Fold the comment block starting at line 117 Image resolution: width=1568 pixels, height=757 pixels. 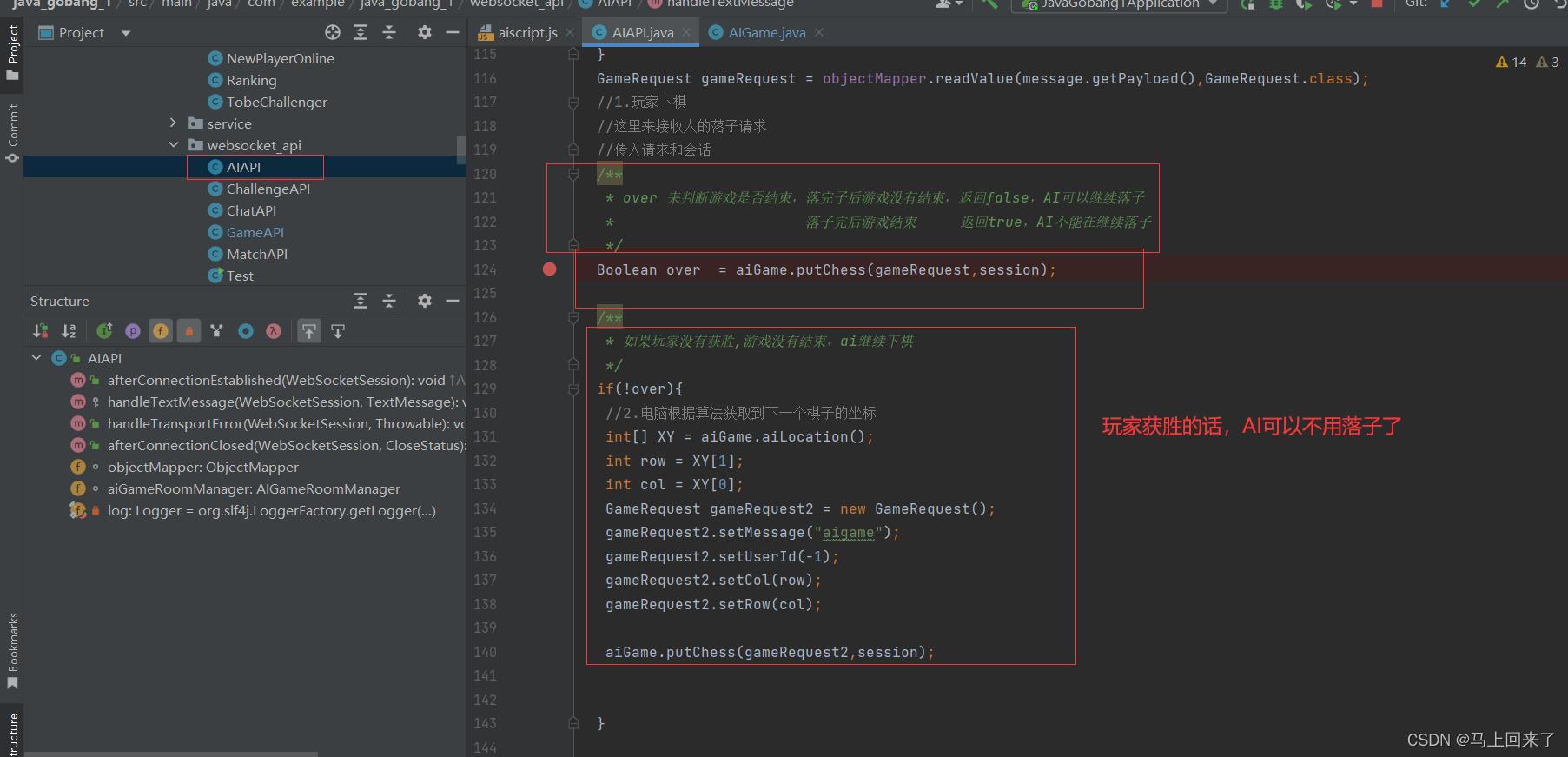coord(573,103)
